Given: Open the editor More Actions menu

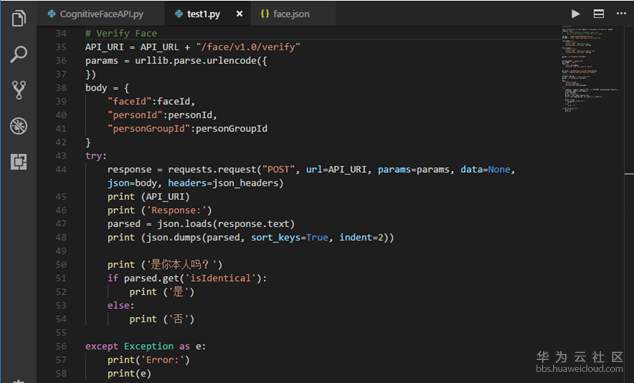Looking at the screenshot, I should (x=621, y=13).
